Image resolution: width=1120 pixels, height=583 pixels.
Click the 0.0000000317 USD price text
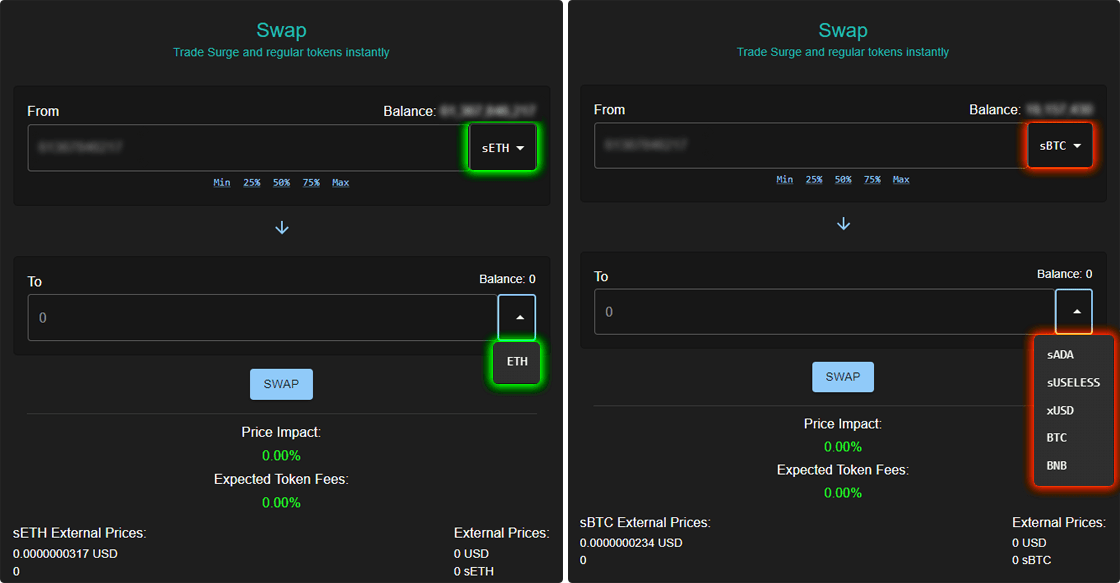tap(65, 554)
